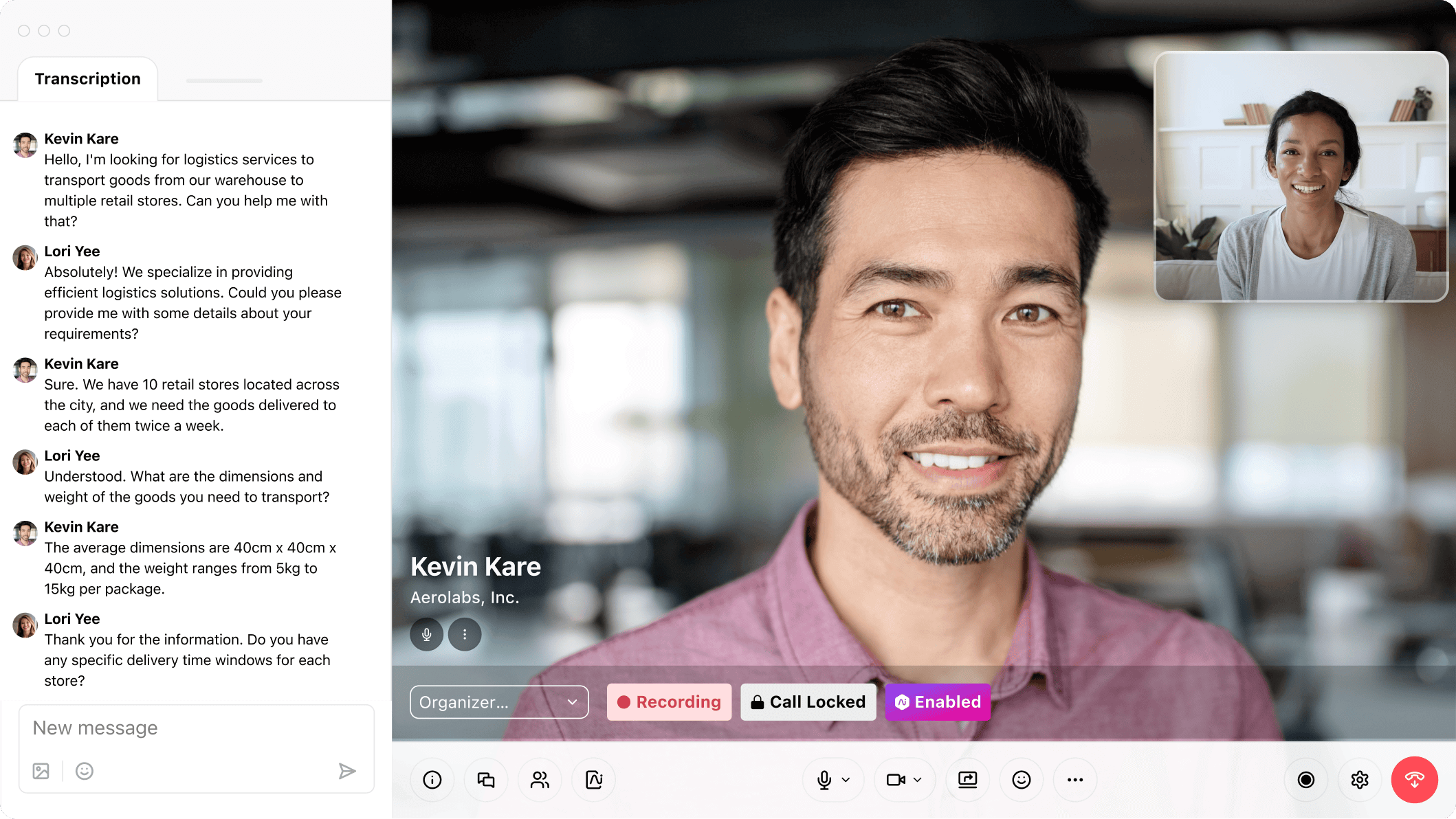Expand the microphone device selector
The width and height of the screenshot is (1456, 819).
point(848,780)
